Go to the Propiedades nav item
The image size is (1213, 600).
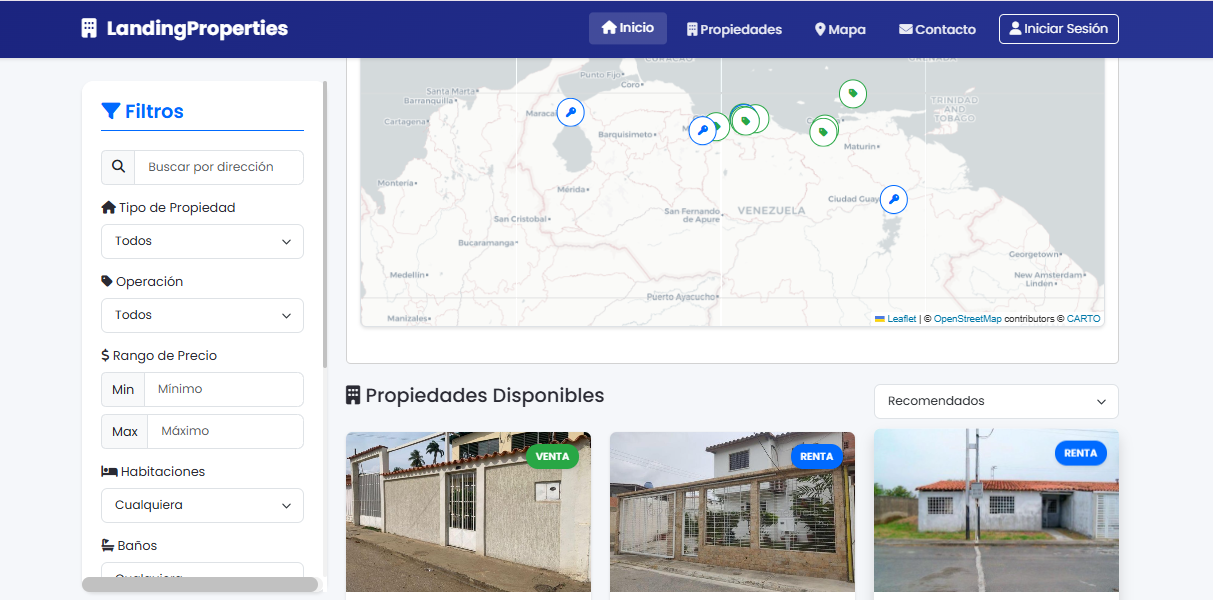tap(734, 29)
